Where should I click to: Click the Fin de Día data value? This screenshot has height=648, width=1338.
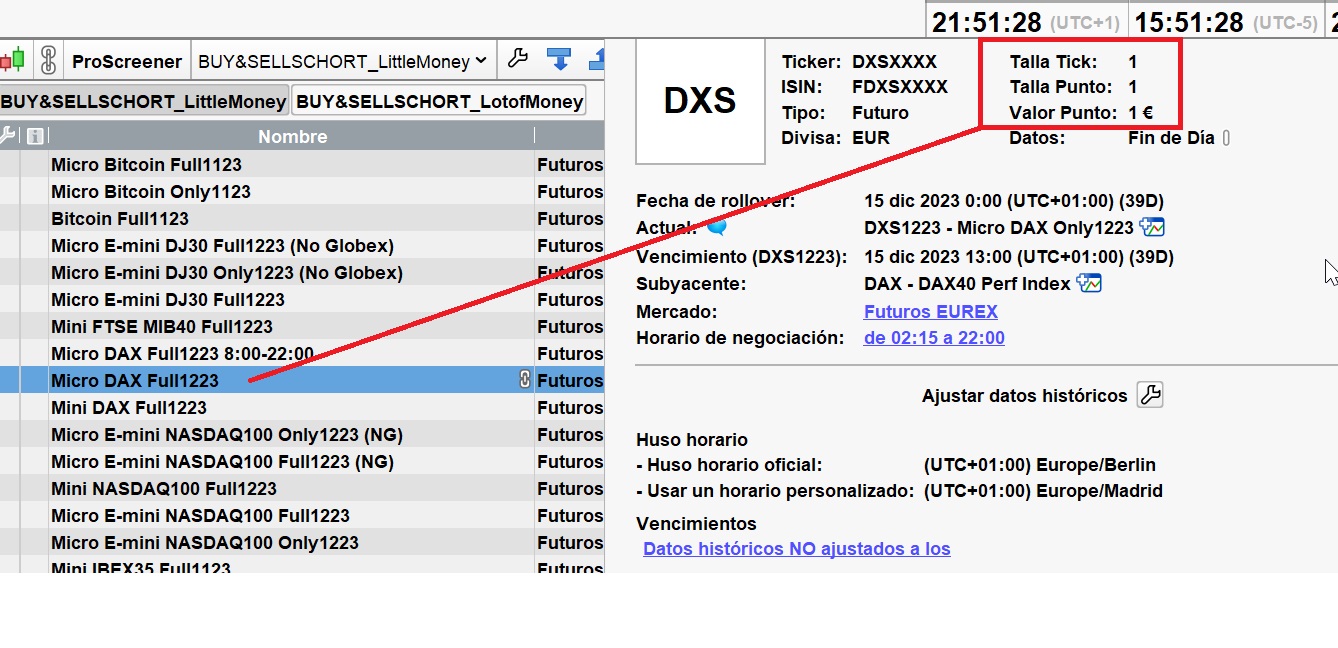click(x=1171, y=138)
